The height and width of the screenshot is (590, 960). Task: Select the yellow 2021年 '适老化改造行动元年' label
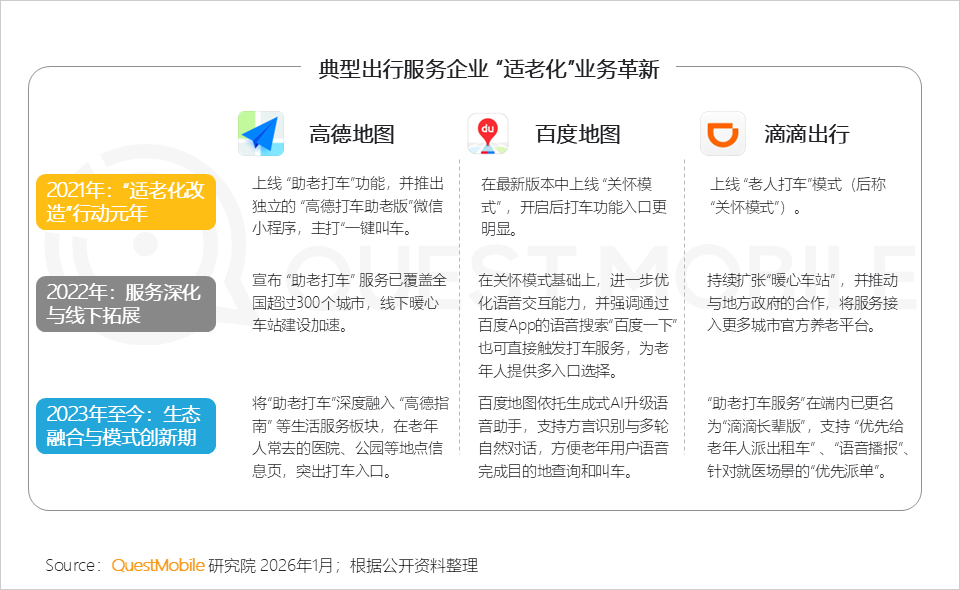coord(126,201)
